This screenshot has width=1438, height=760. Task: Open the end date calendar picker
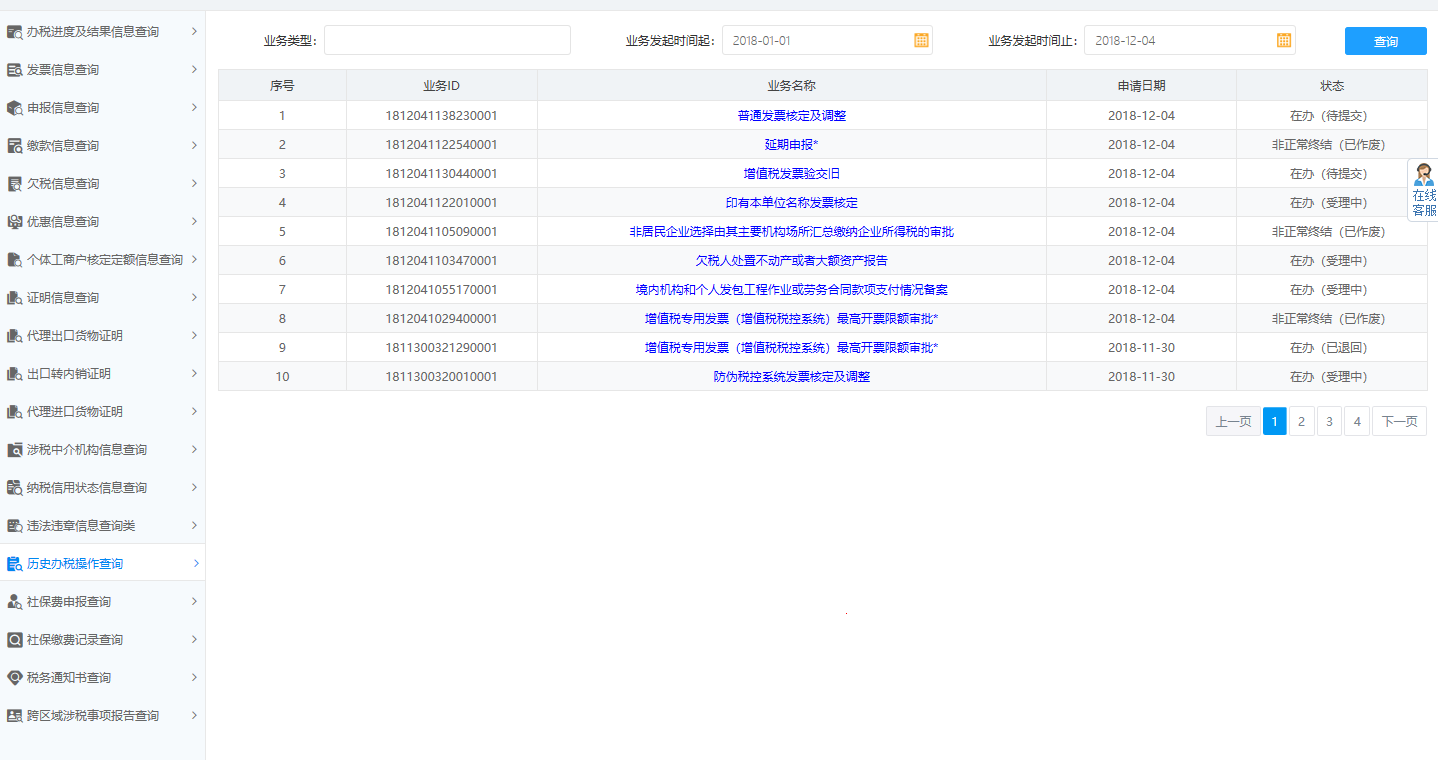(x=1283, y=40)
